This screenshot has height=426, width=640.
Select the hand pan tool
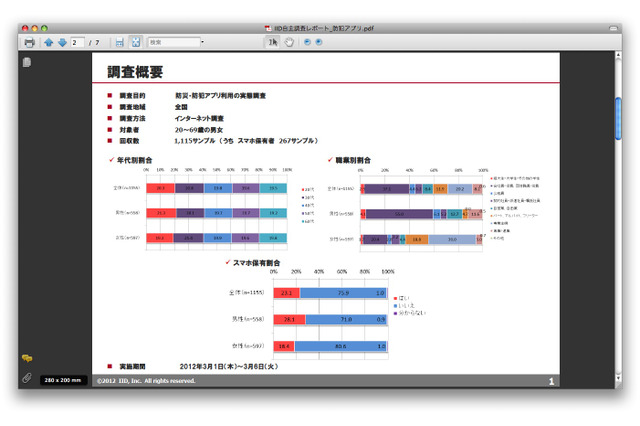click(289, 42)
